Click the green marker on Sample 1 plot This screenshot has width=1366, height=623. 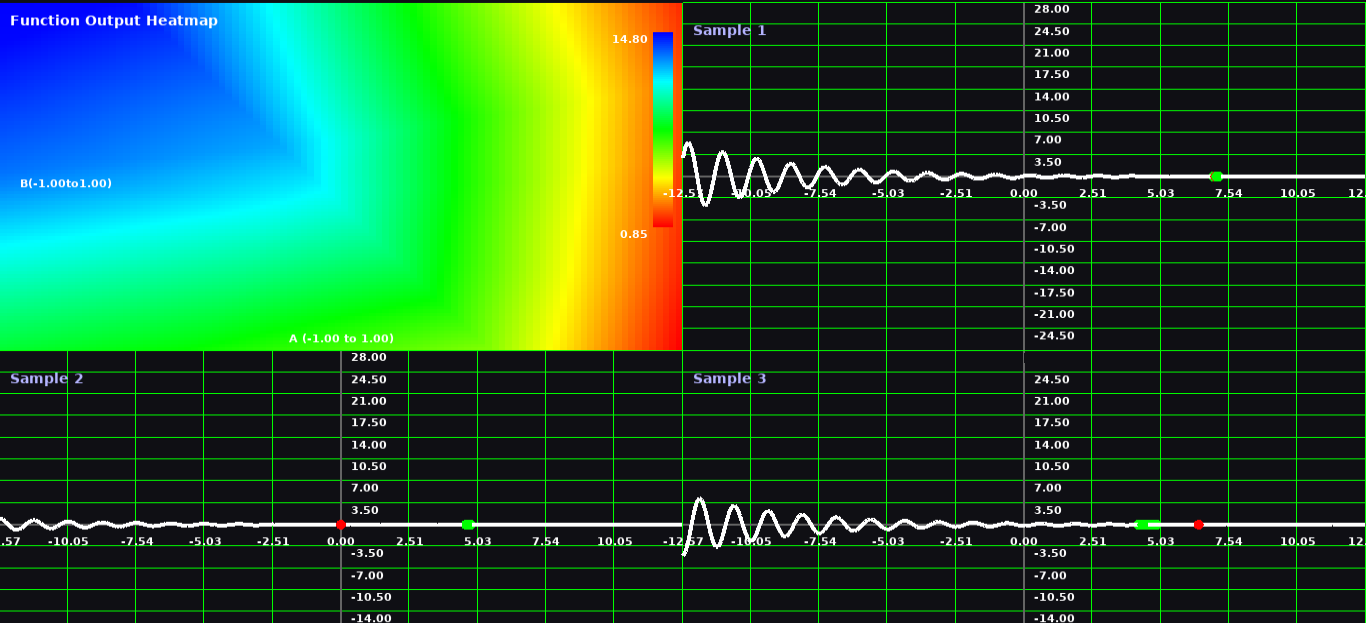tap(1216, 176)
